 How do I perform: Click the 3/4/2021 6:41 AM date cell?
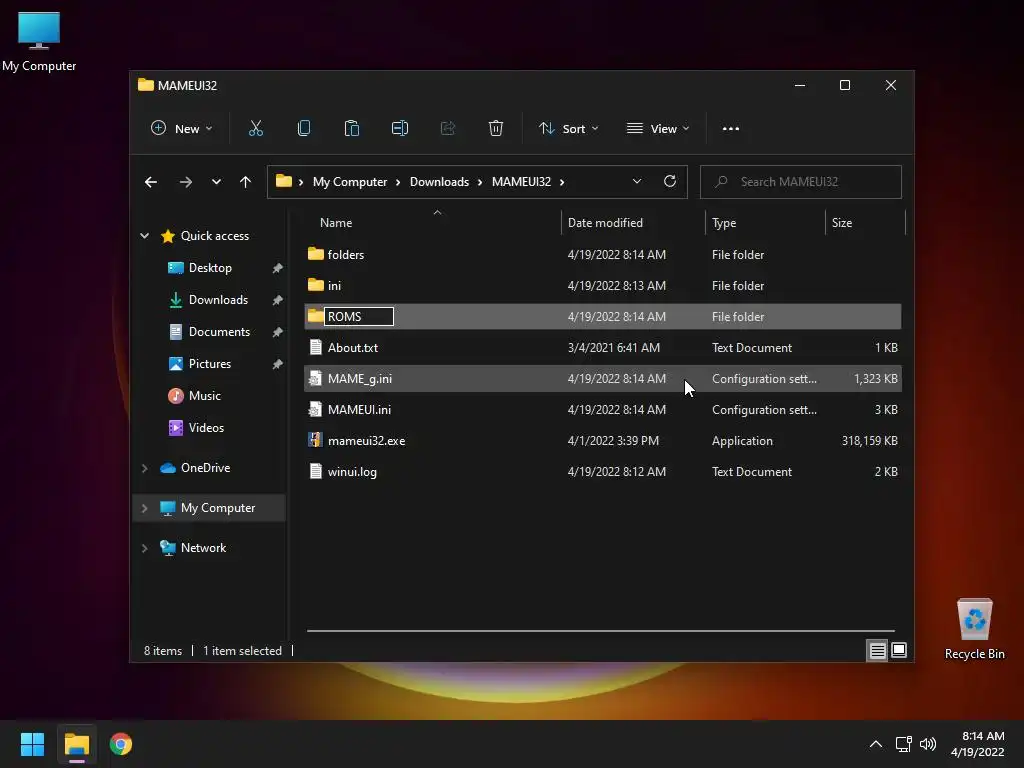(614, 347)
